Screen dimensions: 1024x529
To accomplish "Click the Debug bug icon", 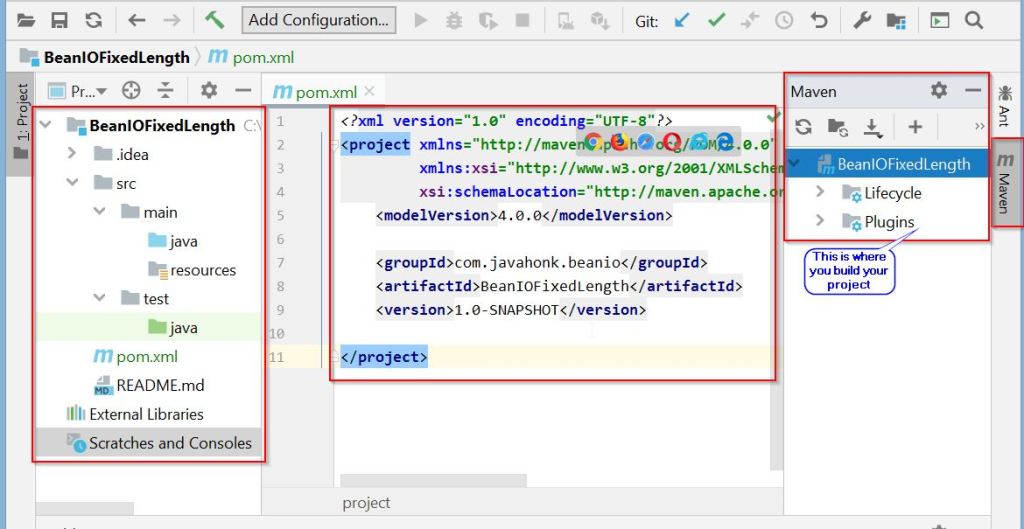I will 454,20.
